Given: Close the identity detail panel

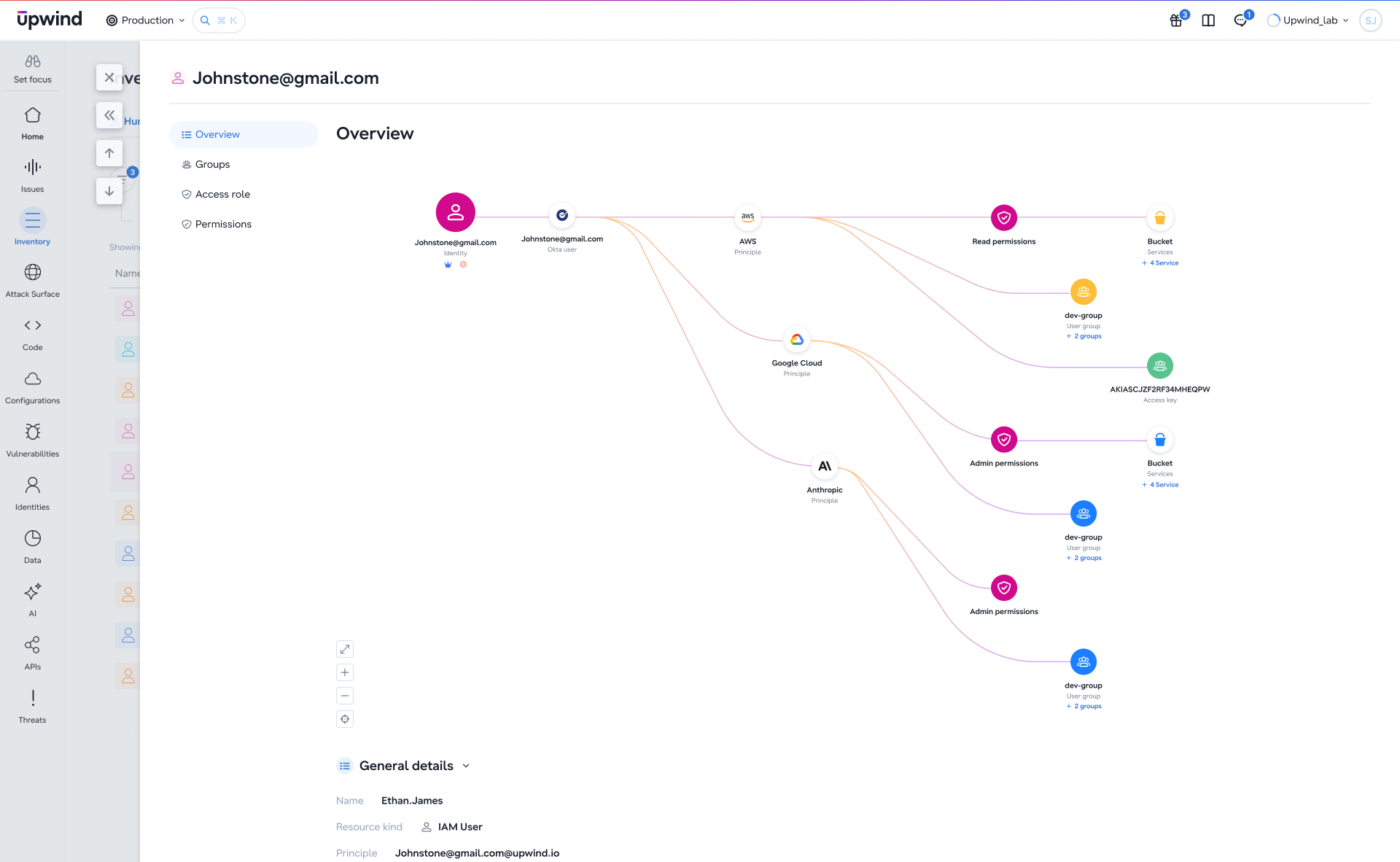Looking at the screenshot, I should point(109,77).
